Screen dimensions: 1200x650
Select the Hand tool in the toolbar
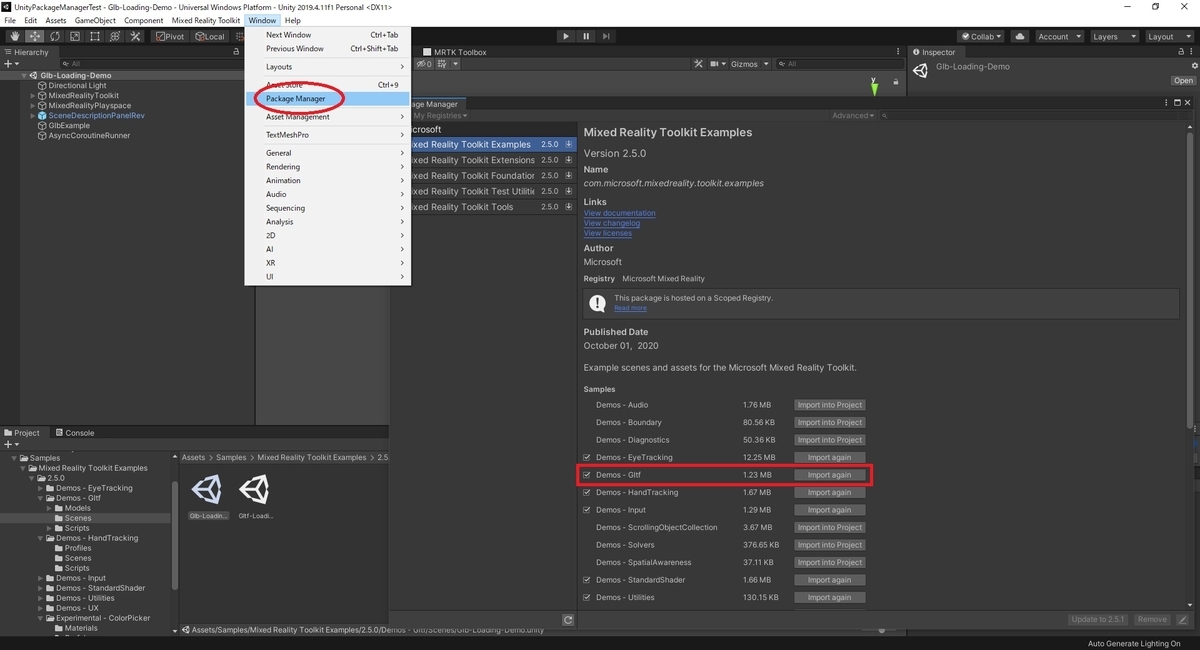14,36
